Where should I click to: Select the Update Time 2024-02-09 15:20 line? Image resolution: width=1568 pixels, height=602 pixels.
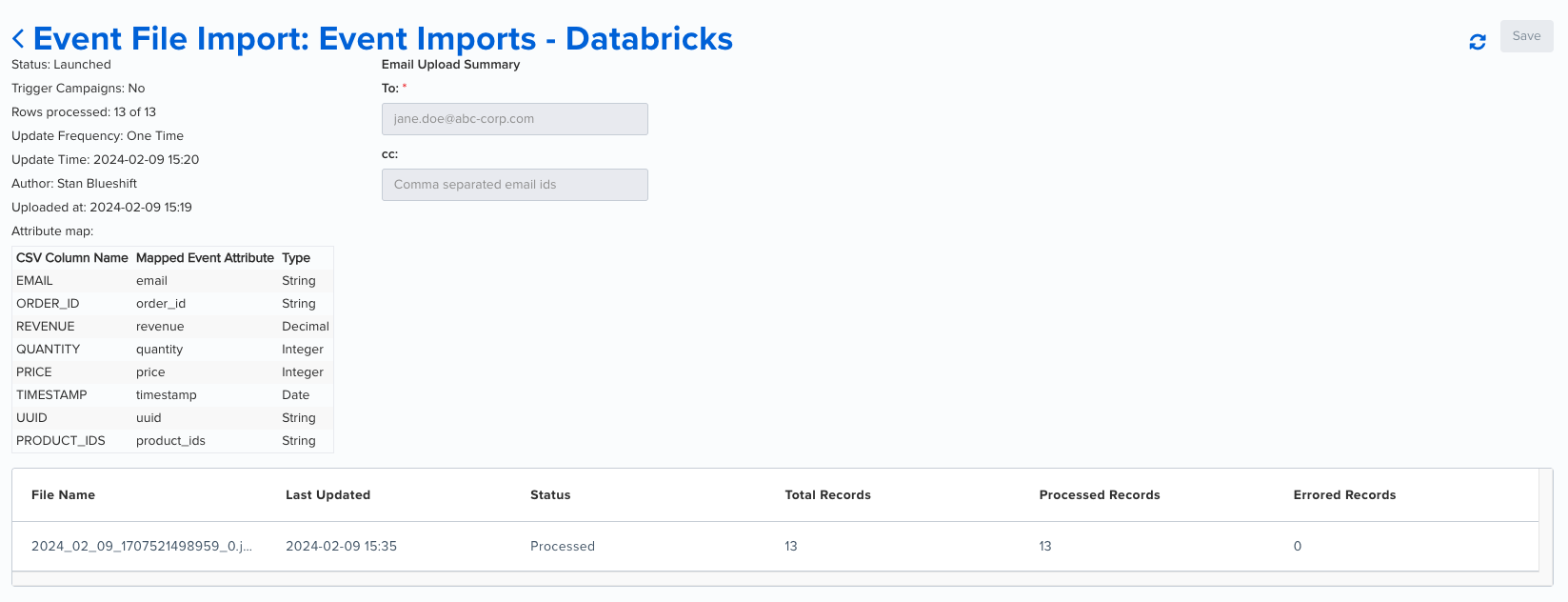point(105,160)
